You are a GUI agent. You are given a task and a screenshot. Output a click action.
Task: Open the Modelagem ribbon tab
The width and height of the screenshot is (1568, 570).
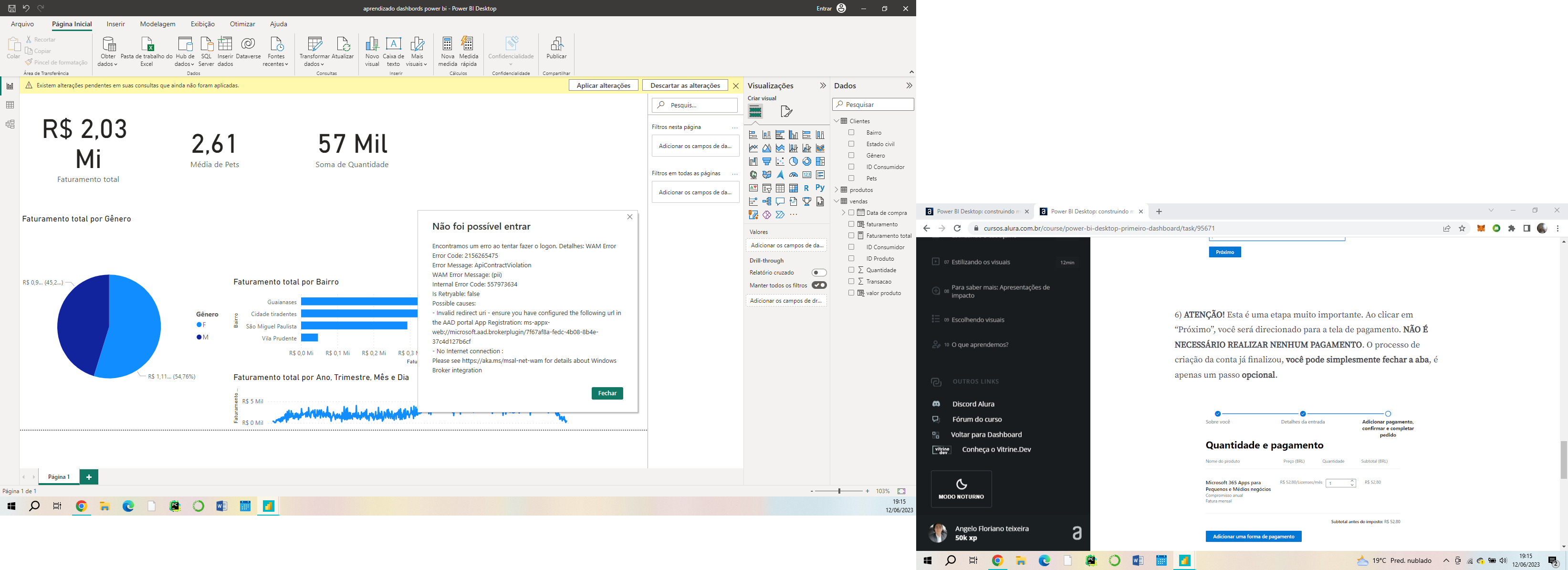[x=157, y=24]
